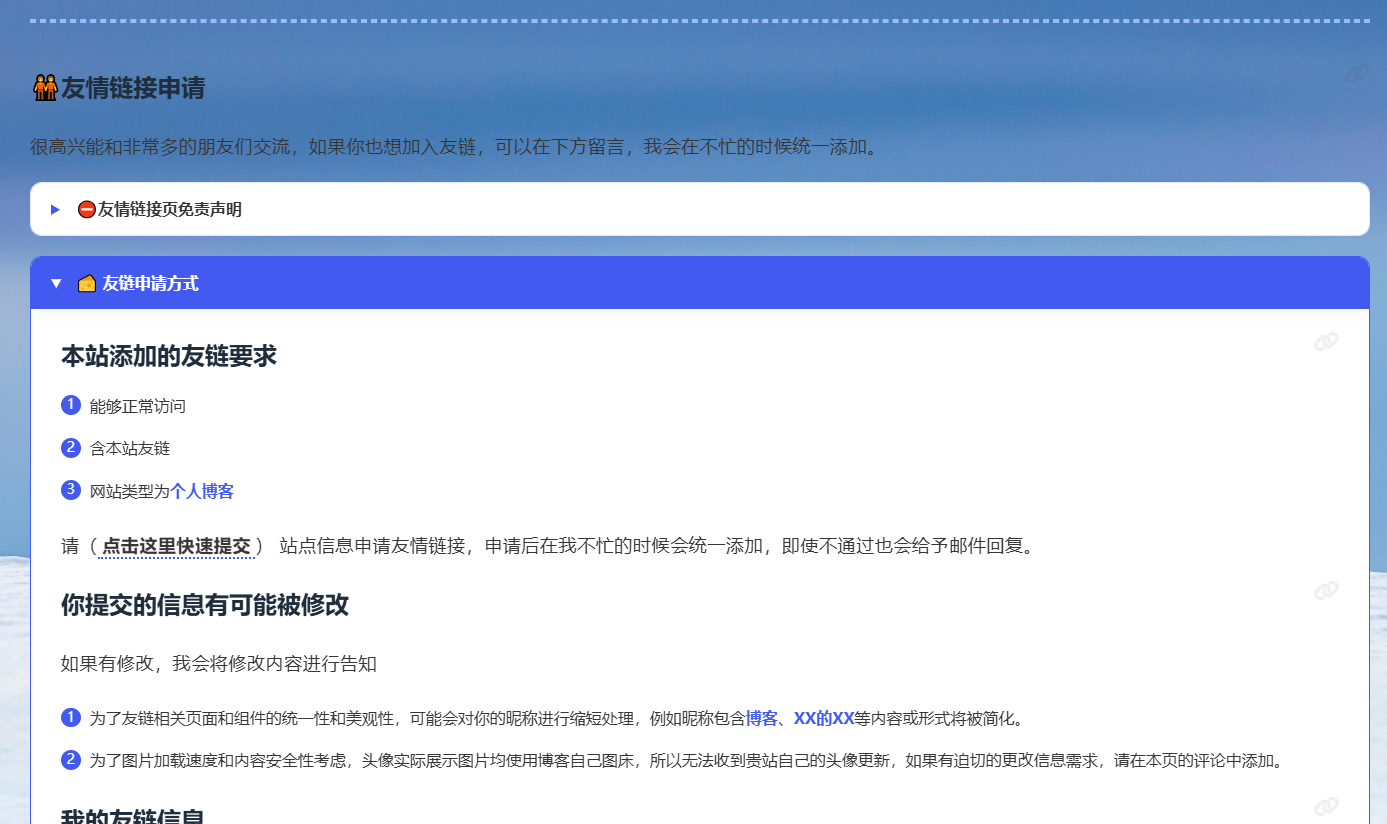Click anchor icon beside 我的友链信息 heading
Screen dimensions: 1387x824
click(x=1326, y=806)
